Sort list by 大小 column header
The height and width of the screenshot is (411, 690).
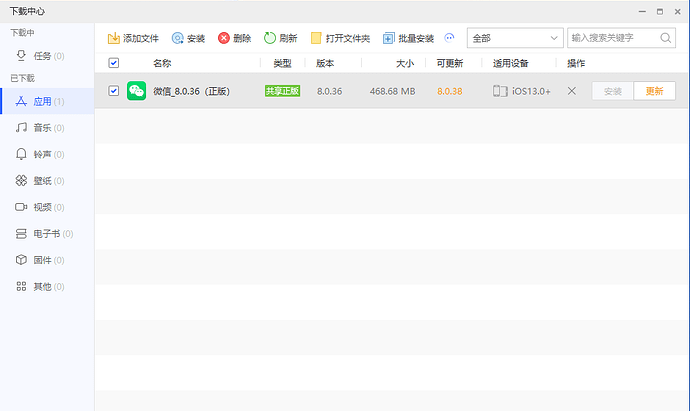click(404, 63)
